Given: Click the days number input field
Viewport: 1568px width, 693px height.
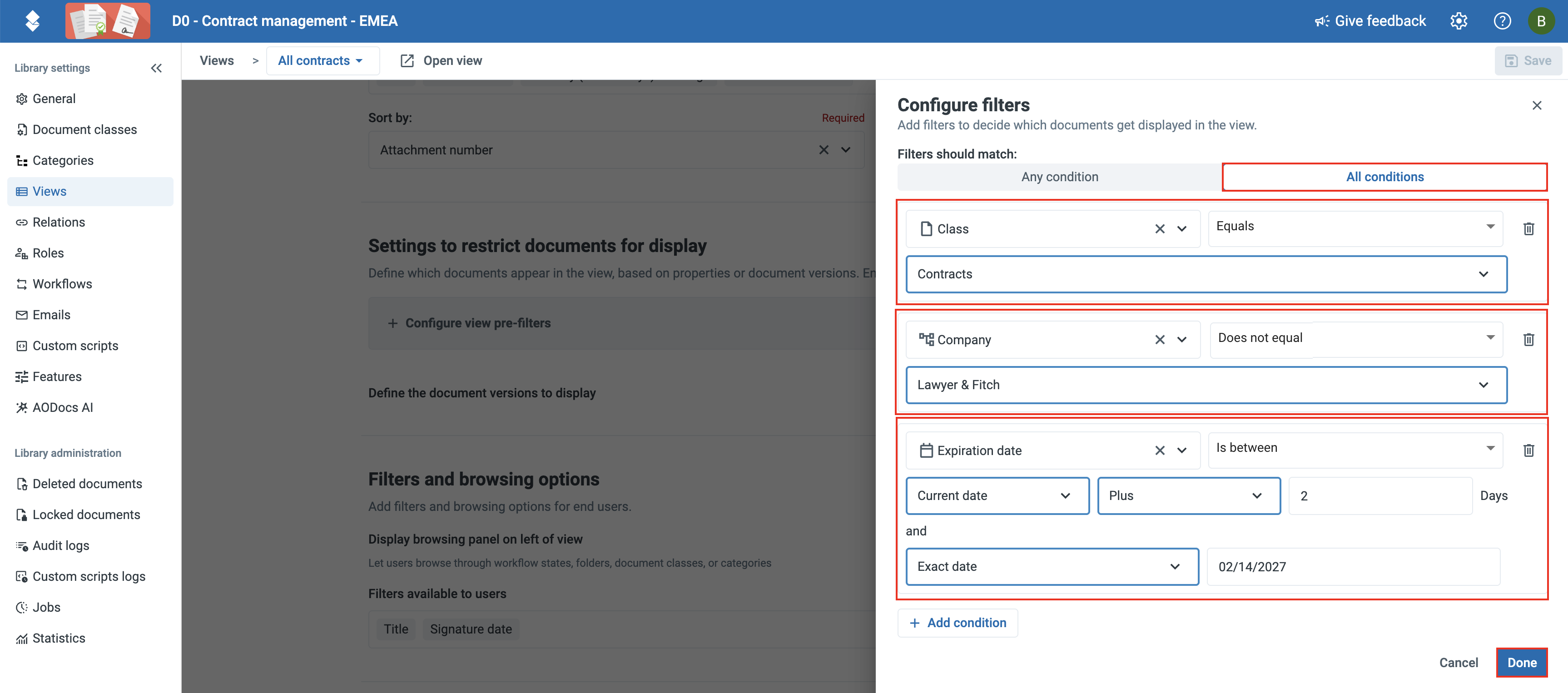Looking at the screenshot, I should (x=1380, y=496).
